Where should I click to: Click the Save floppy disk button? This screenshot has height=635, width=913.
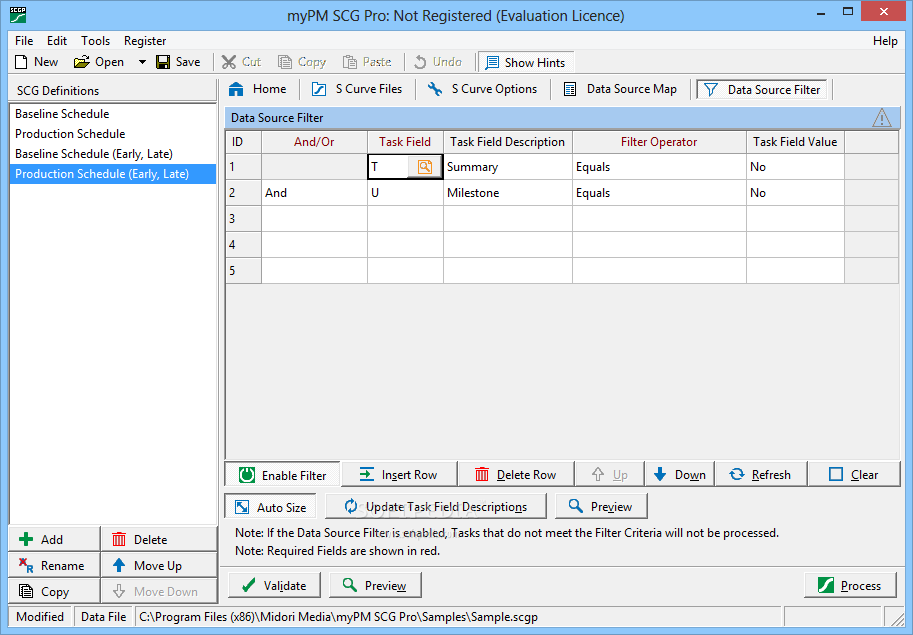178,62
